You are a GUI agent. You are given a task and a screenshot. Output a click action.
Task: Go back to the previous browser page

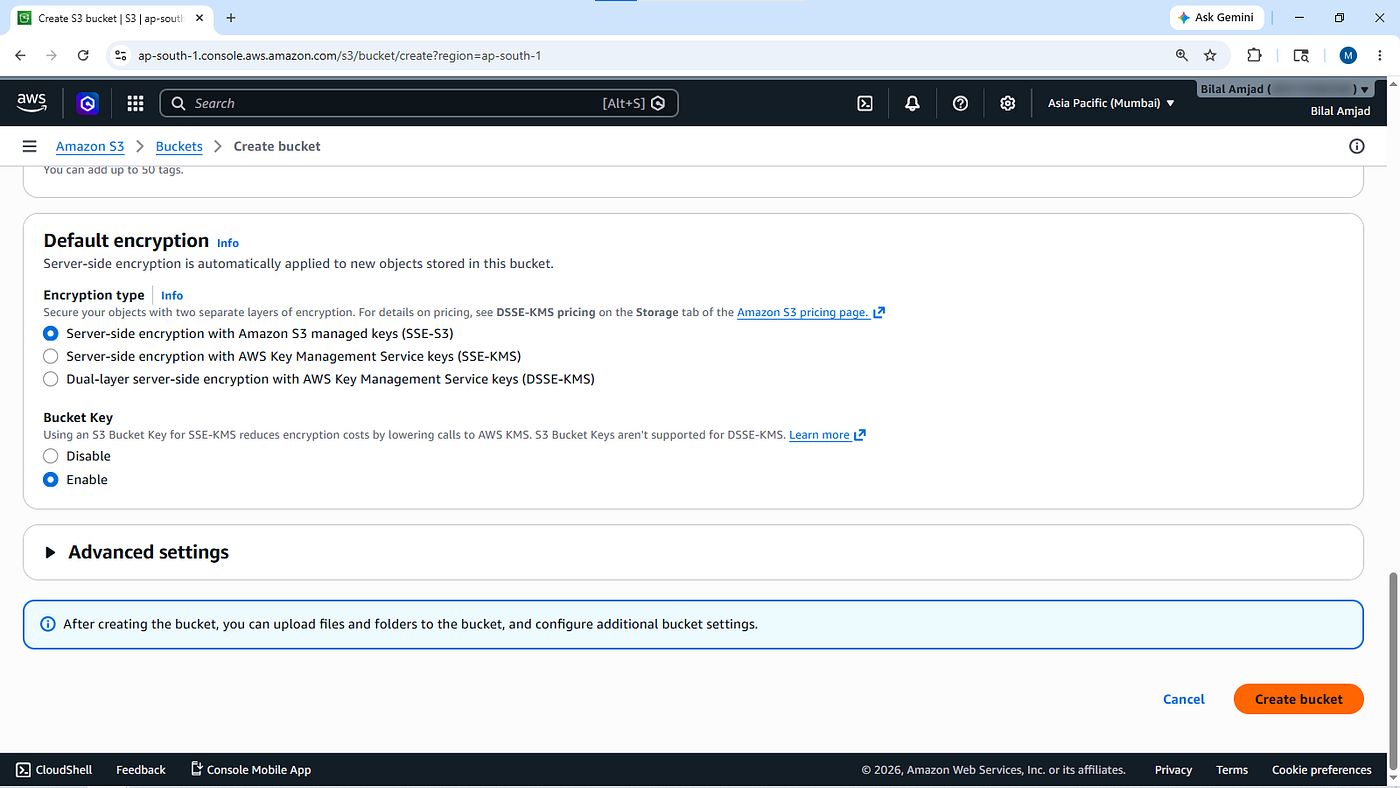tap(21, 55)
